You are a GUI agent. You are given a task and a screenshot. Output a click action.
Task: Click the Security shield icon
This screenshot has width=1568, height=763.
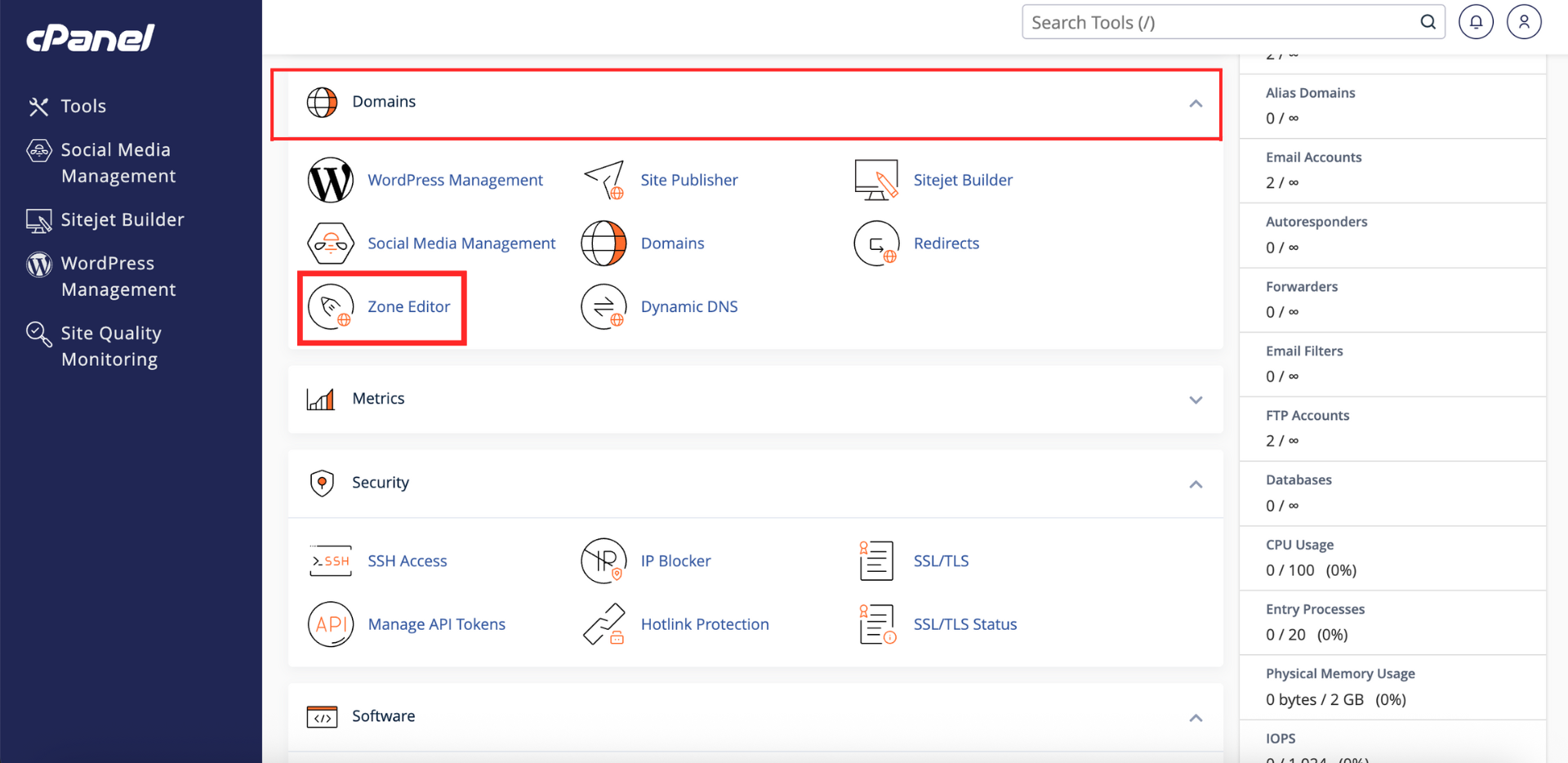point(322,483)
